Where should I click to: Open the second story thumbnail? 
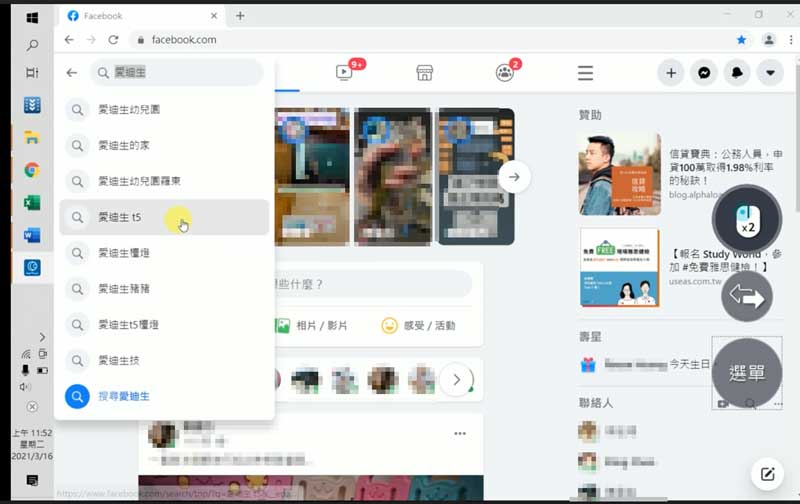coord(393,177)
